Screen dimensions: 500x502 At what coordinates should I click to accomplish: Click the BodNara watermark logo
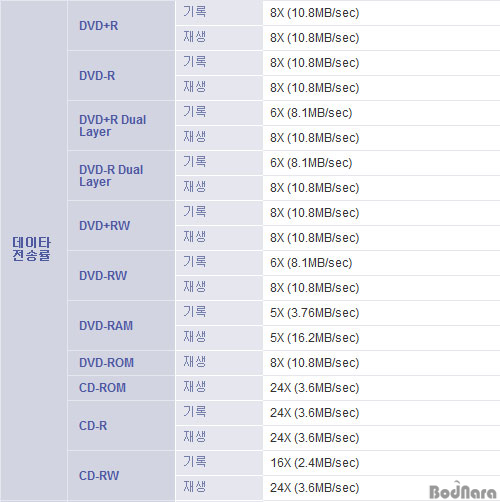[463, 491]
